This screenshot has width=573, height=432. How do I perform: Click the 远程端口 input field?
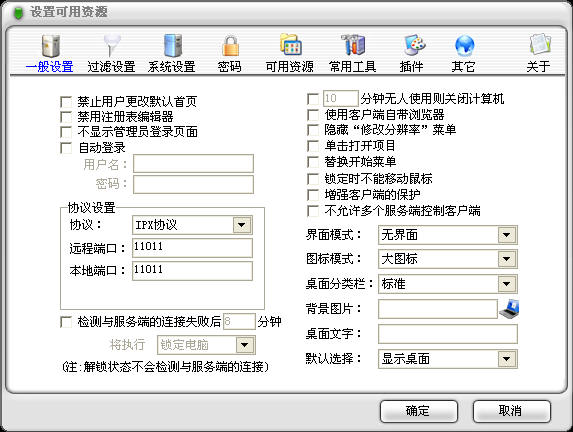click(x=192, y=248)
